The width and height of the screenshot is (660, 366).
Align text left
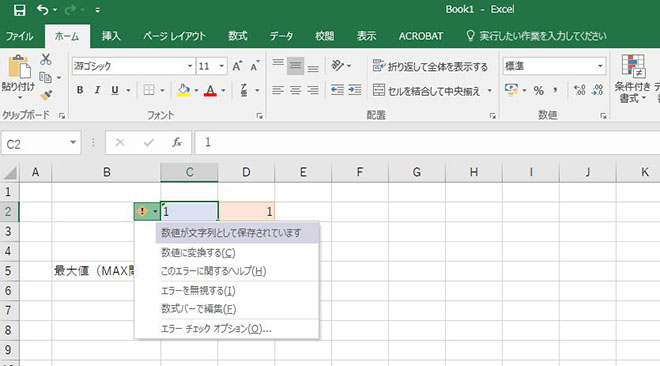pos(278,90)
